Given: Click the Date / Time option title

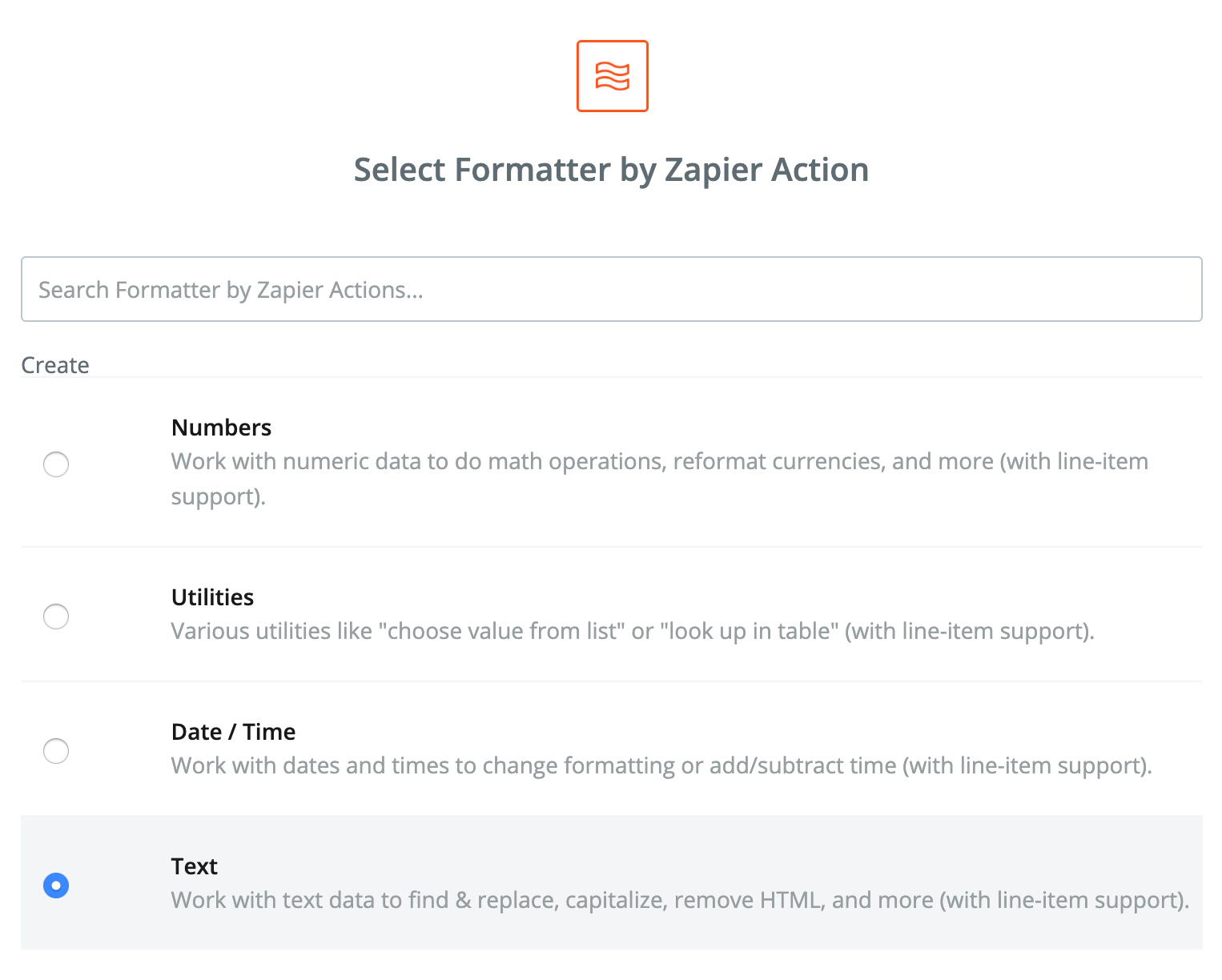Looking at the screenshot, I should click(x=233, y=732).
